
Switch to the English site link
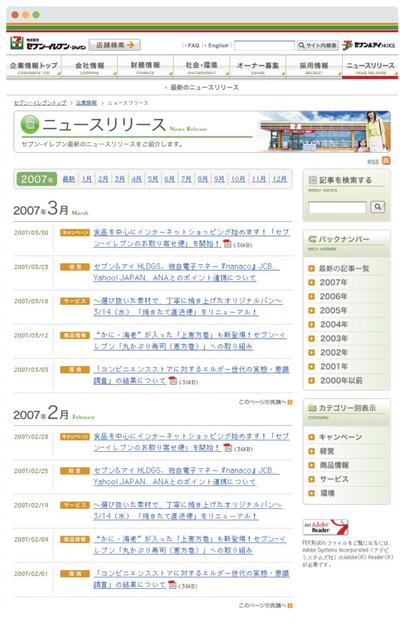[x=217, y=46]
